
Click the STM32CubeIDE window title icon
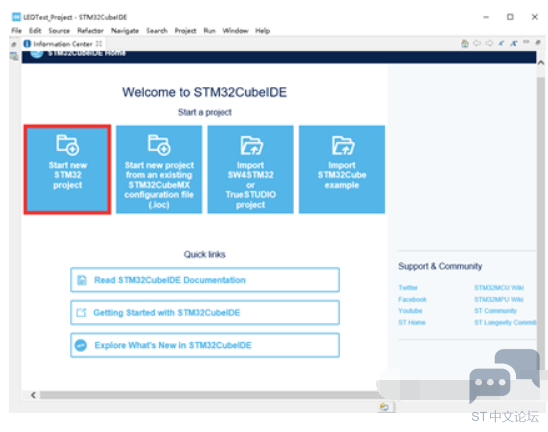pos(16,17)
